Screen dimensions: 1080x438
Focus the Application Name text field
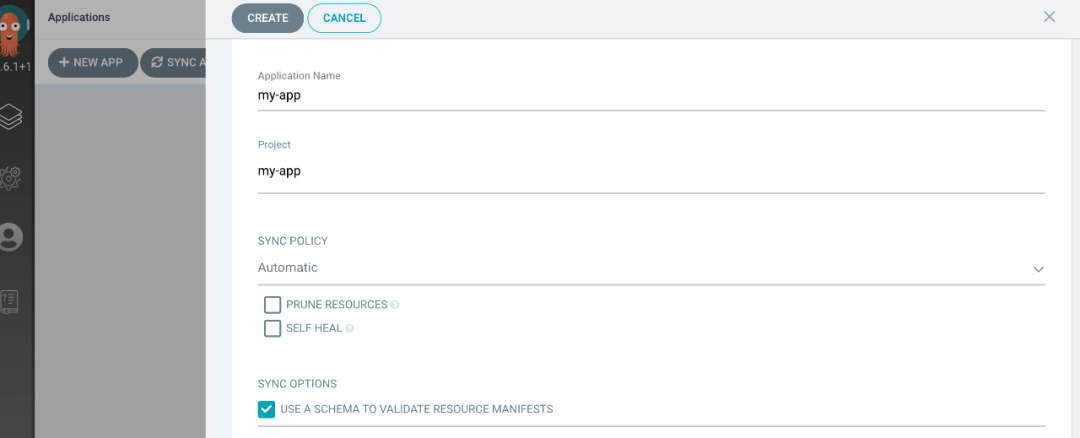[x=650, y=96]
